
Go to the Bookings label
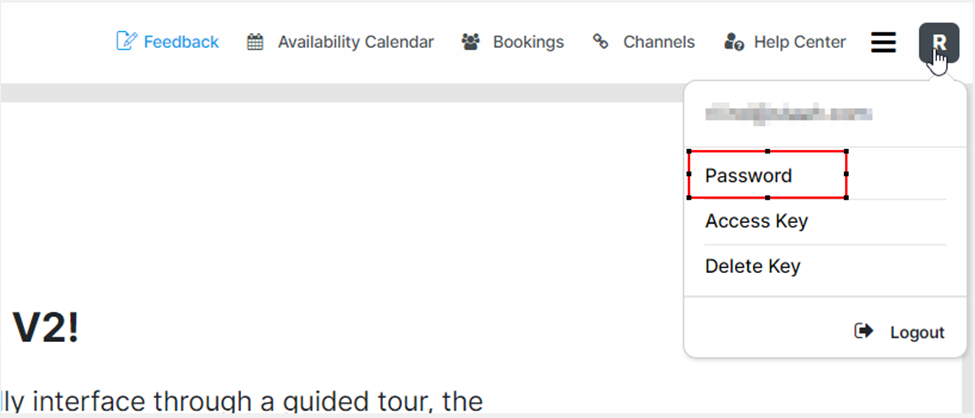tap(528, 42)
